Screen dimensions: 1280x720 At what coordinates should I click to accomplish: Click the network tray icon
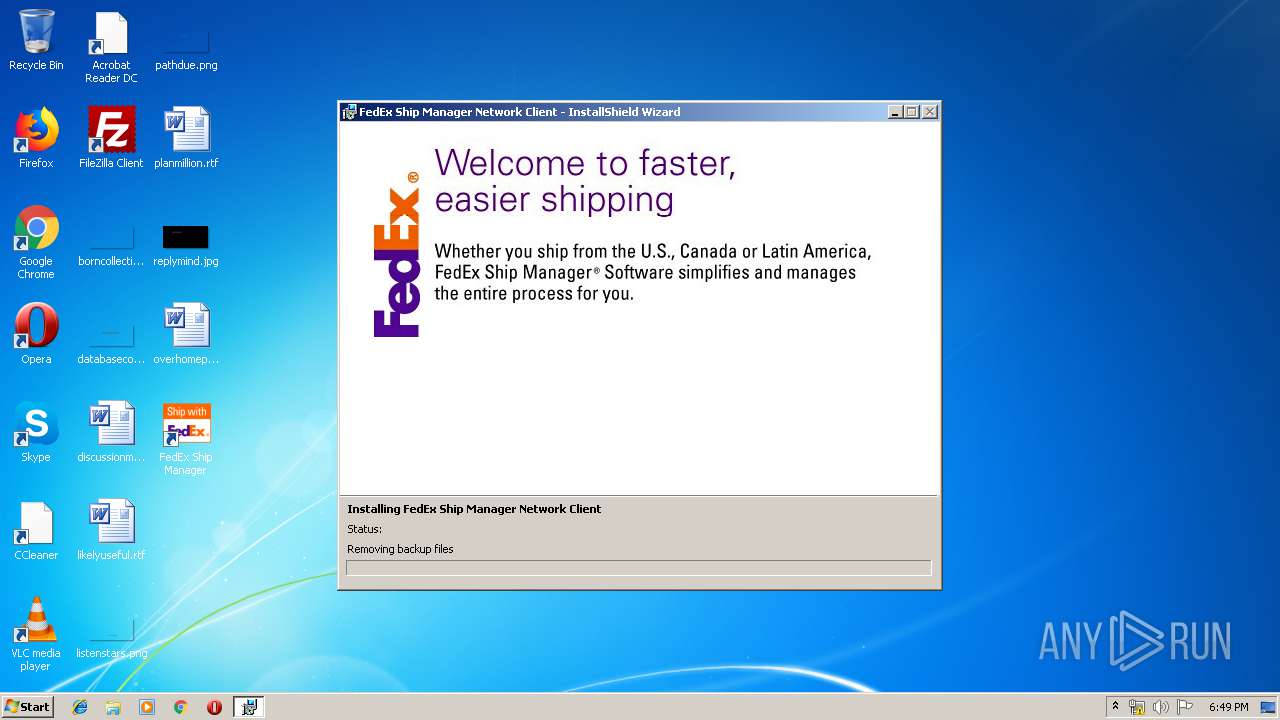click(x=1137, y=707)
